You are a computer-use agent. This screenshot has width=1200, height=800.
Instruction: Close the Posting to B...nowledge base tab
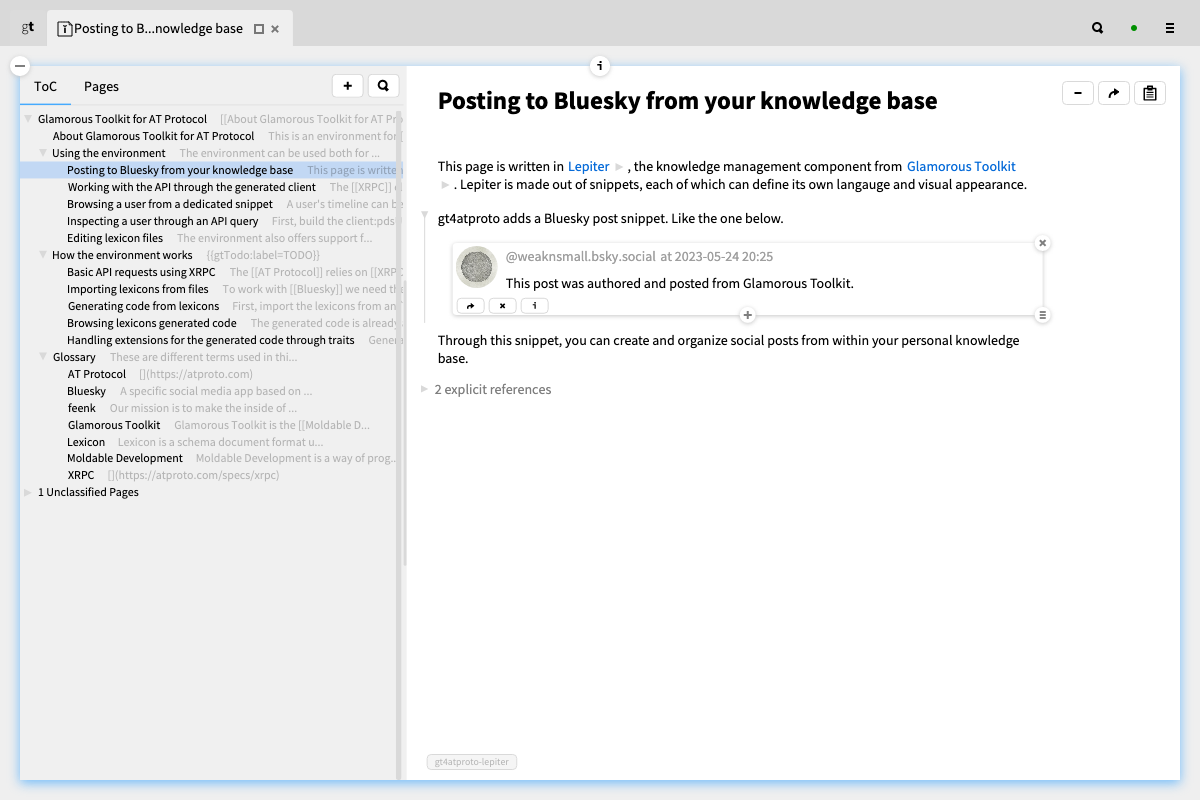(x=275, y=29)
